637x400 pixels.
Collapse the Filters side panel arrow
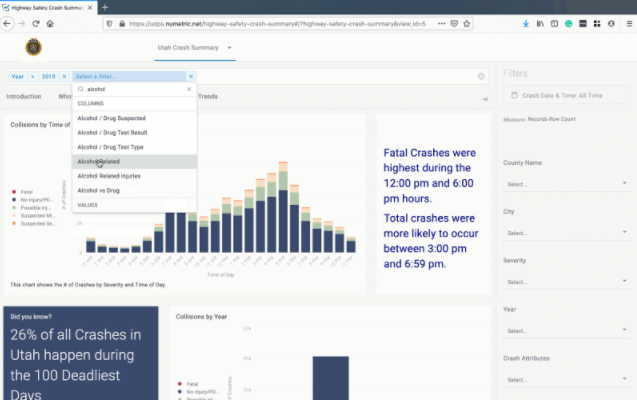pyautogui.click(x=485, y=99)
